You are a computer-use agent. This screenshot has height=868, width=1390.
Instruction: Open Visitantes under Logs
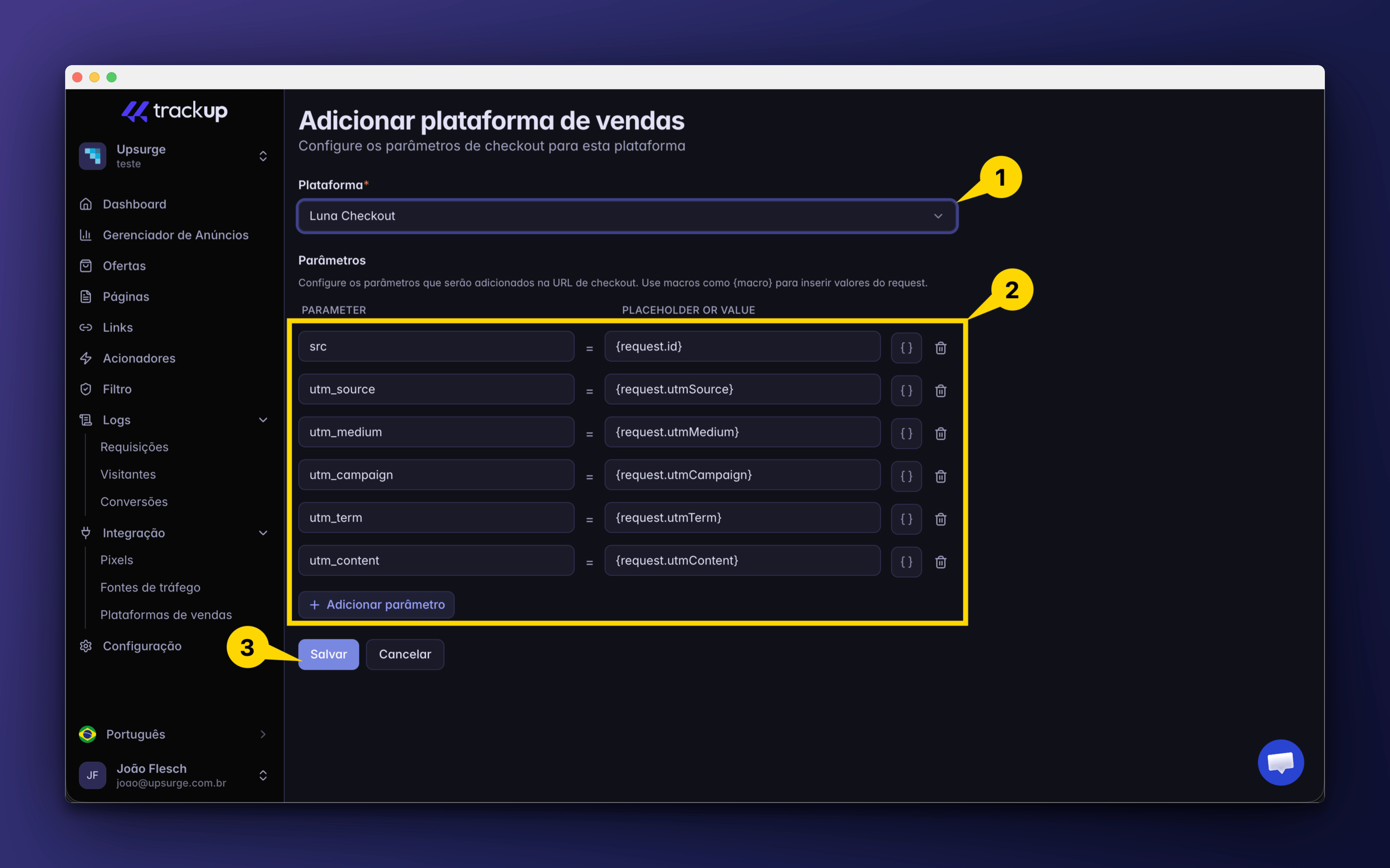pyautogui.click(x=128, y=475)
